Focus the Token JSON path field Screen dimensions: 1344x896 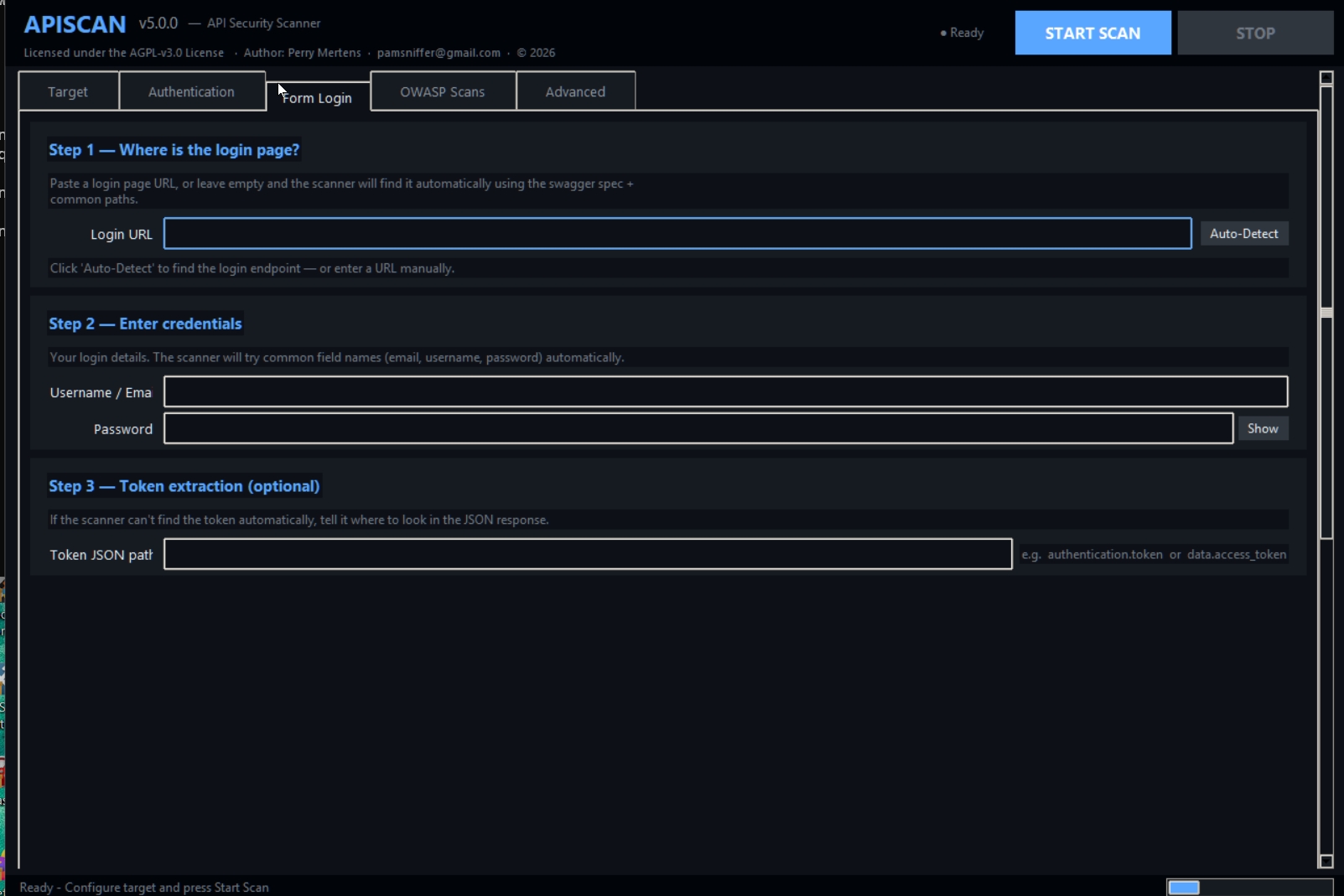click(588, 554)
